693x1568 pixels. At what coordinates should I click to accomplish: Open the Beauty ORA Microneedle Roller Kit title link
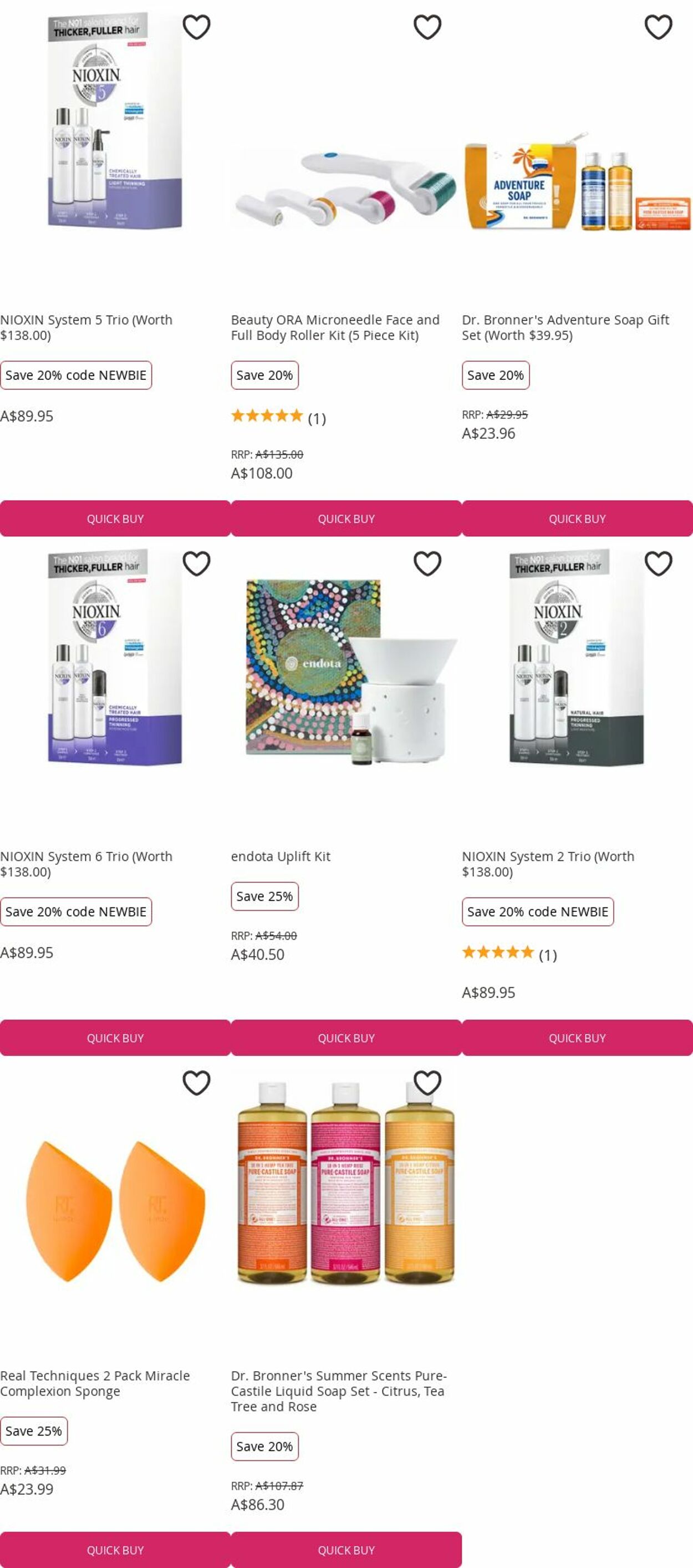pyautogui.click(x=335, y=327)
